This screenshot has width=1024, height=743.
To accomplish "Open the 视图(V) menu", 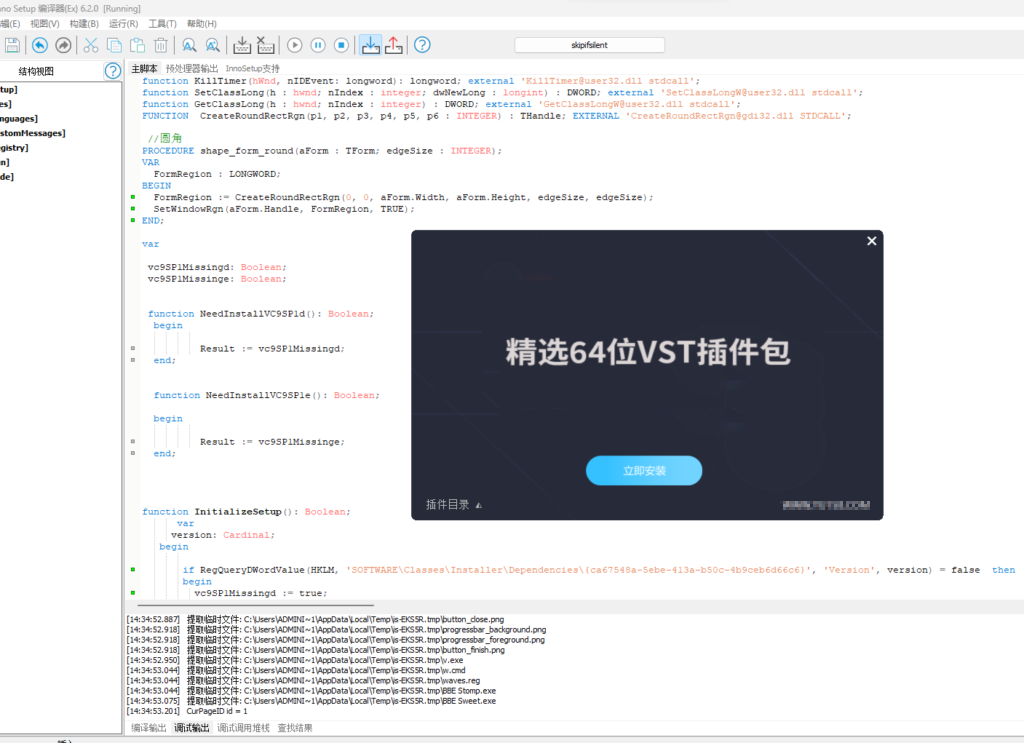I will (45, 23).
